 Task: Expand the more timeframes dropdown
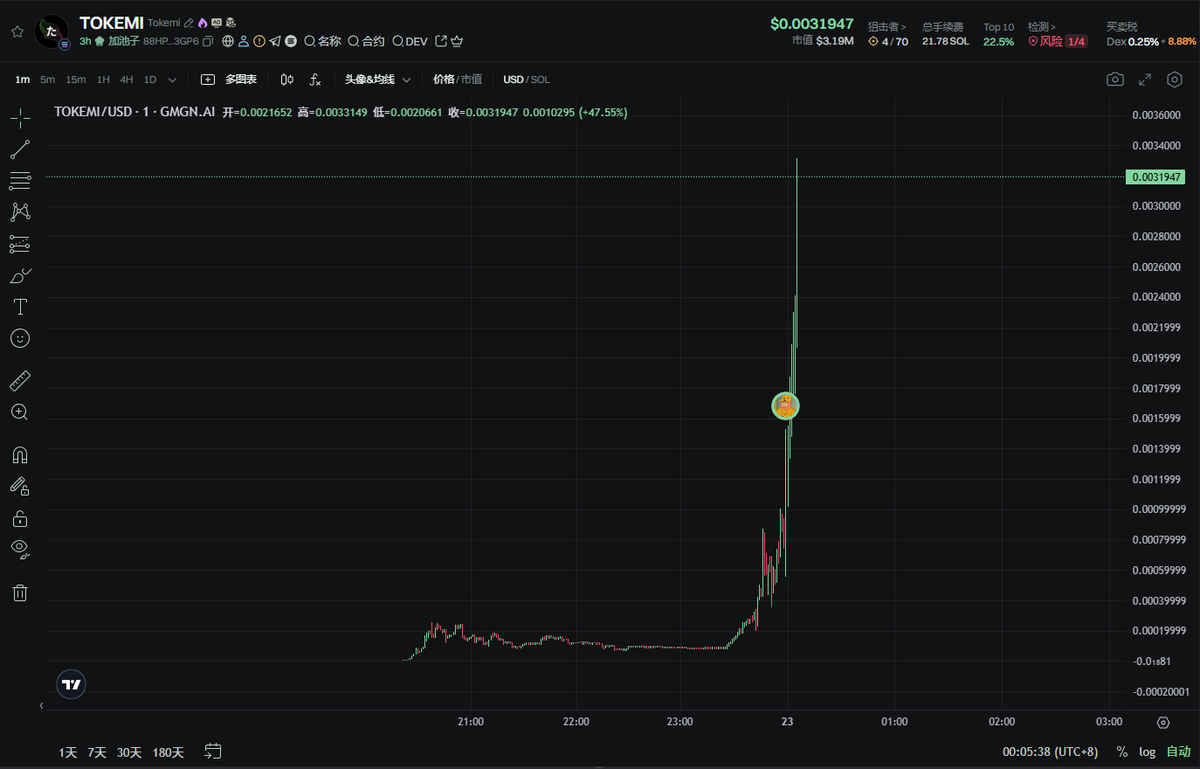click(x=173, y=79)
